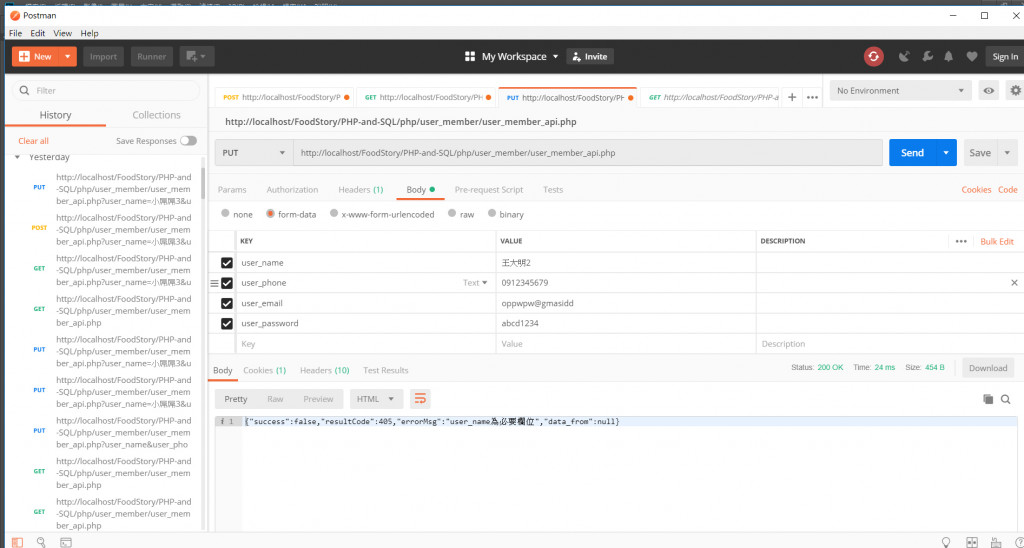Open environment quick look eye icon
The image size is (1024, 548).
989,91
